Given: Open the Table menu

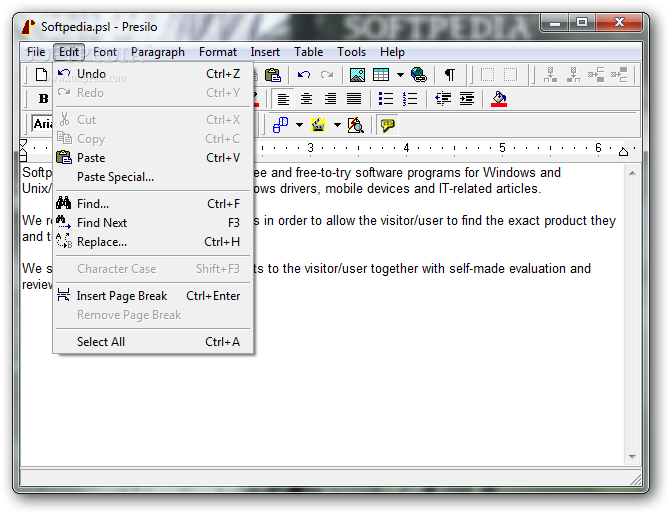Looking at the screenshot, I should tap(308, 52).
